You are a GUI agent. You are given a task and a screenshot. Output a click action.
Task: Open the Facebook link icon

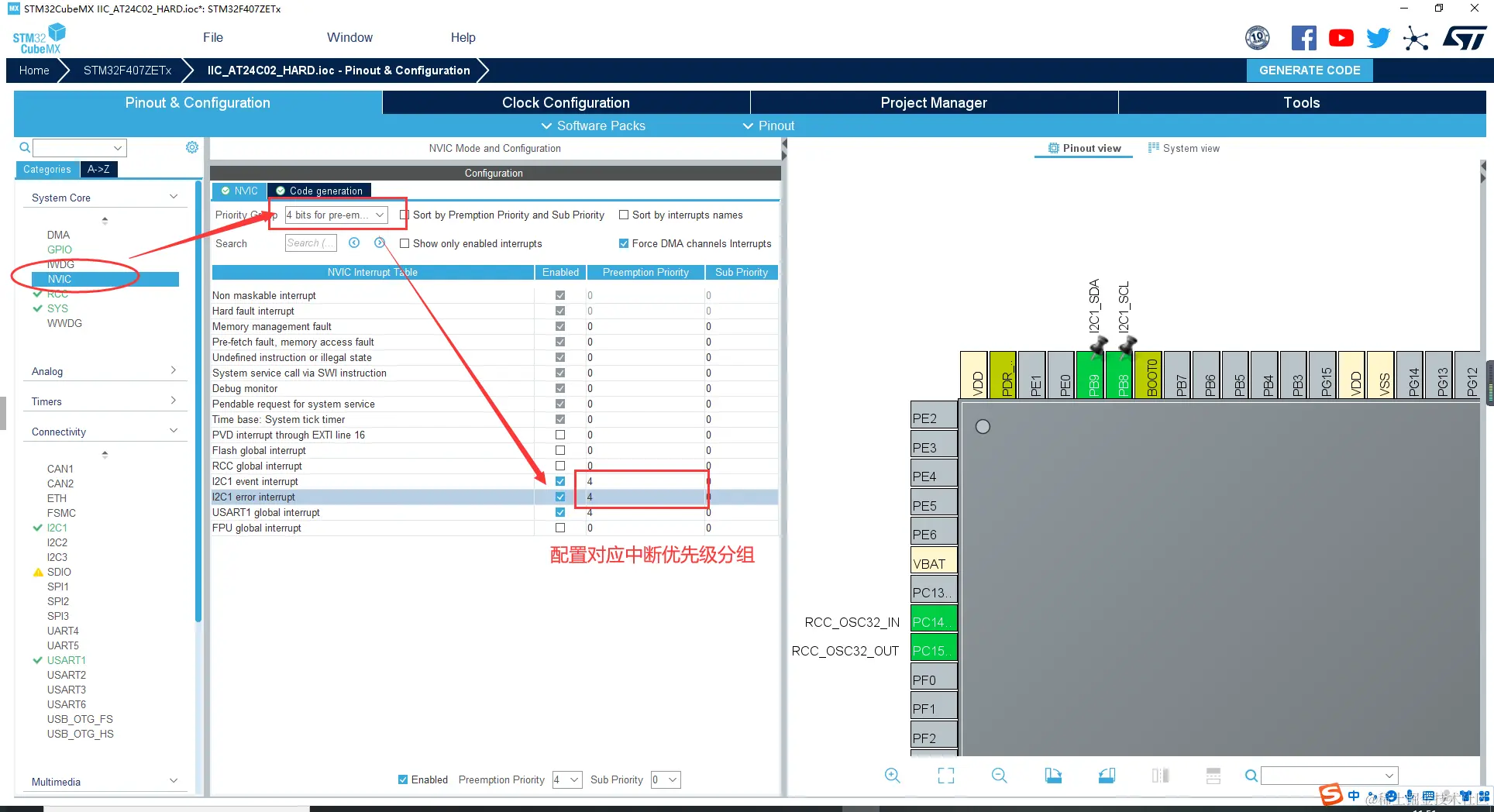coord(1304,37)
